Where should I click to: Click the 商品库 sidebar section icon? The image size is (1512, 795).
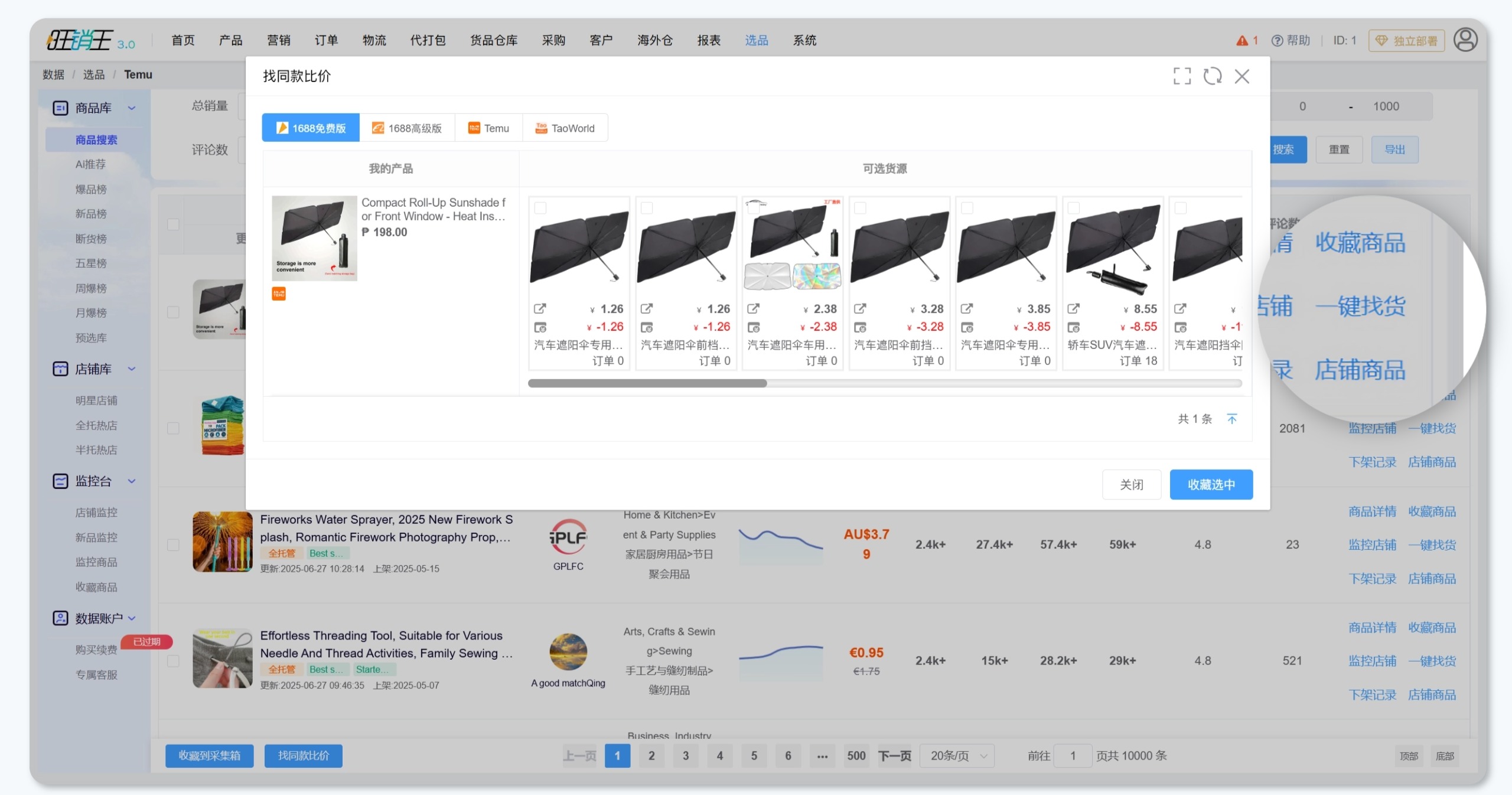tap(60, 108)
